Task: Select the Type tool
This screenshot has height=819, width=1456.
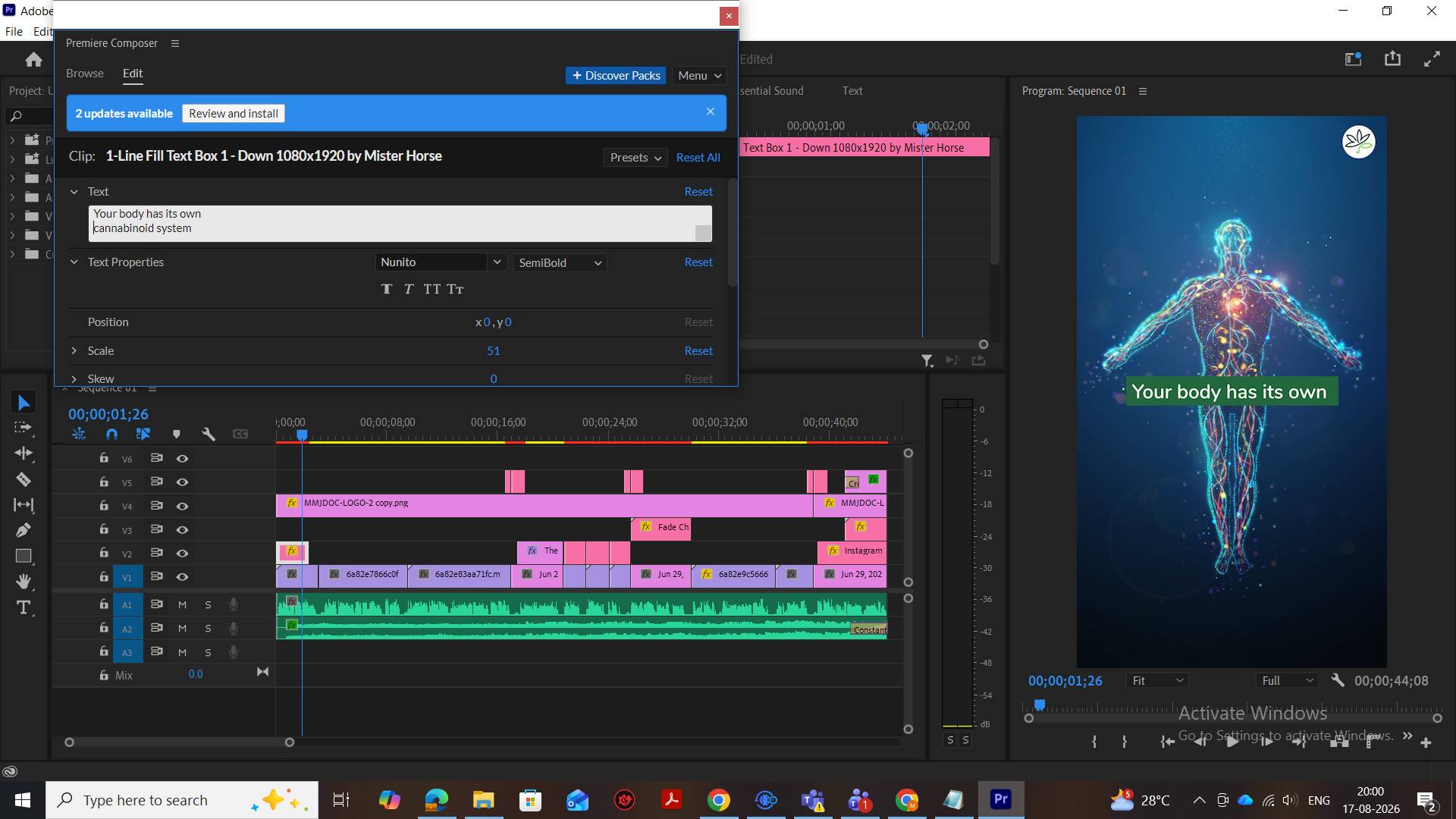Action: pos(24,607)
